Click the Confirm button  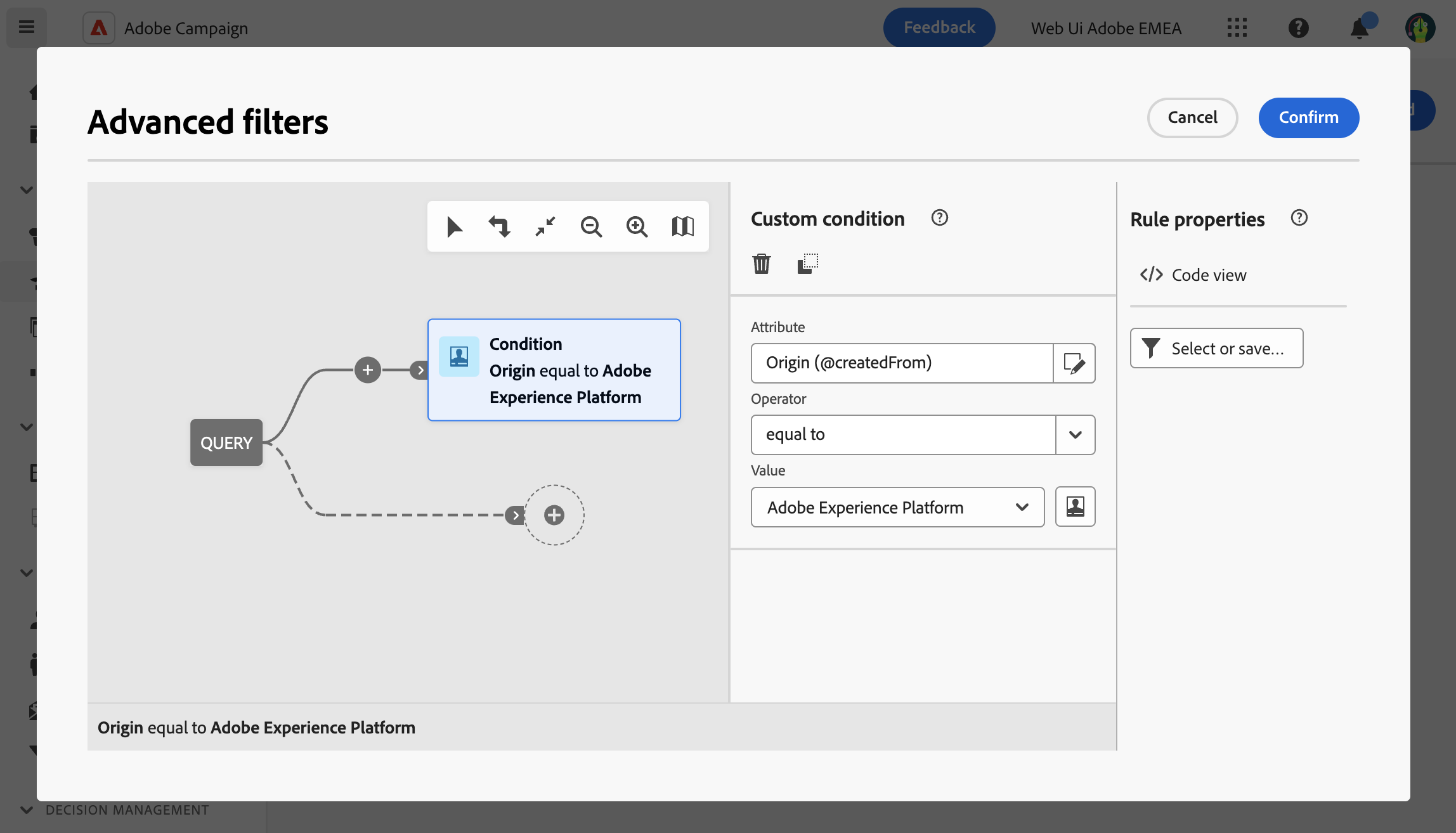(1308, 117)
